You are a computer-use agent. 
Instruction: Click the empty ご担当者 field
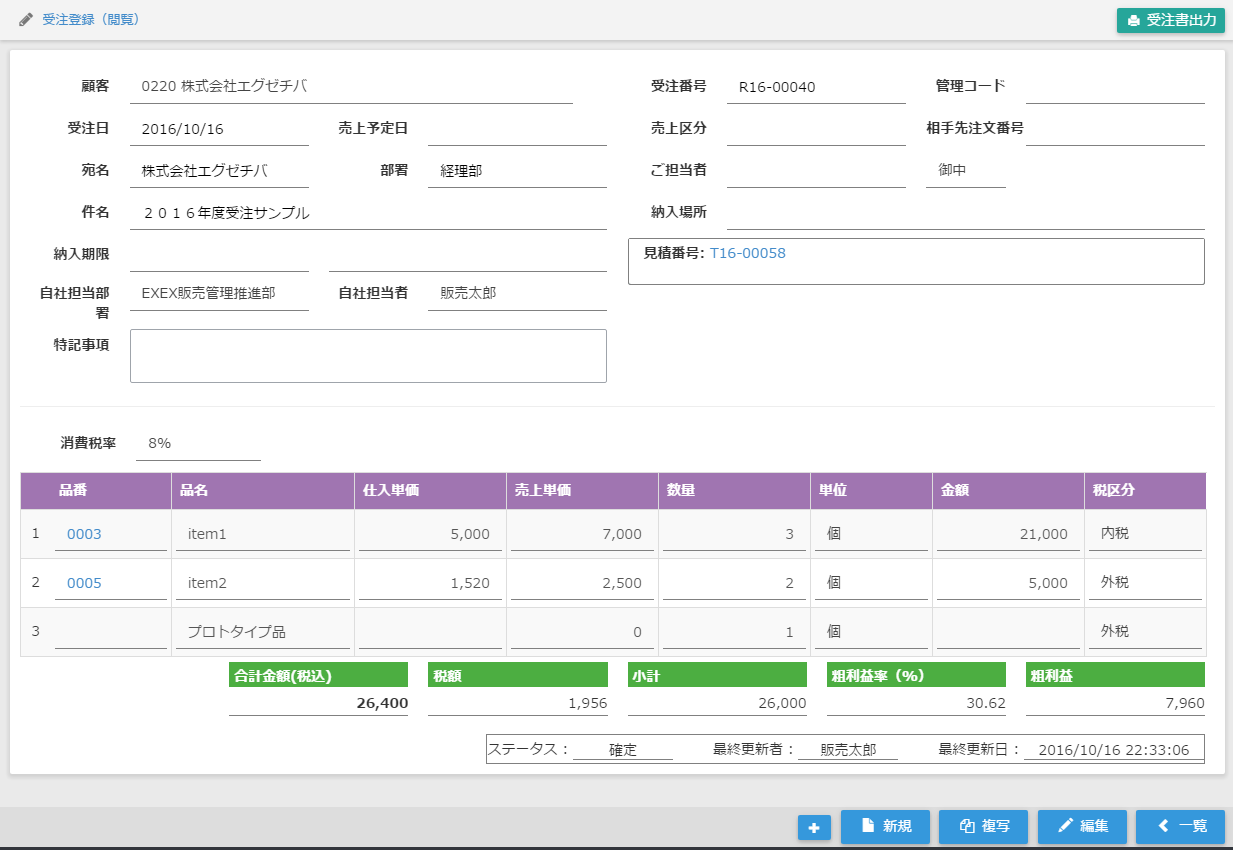[816, 171]
